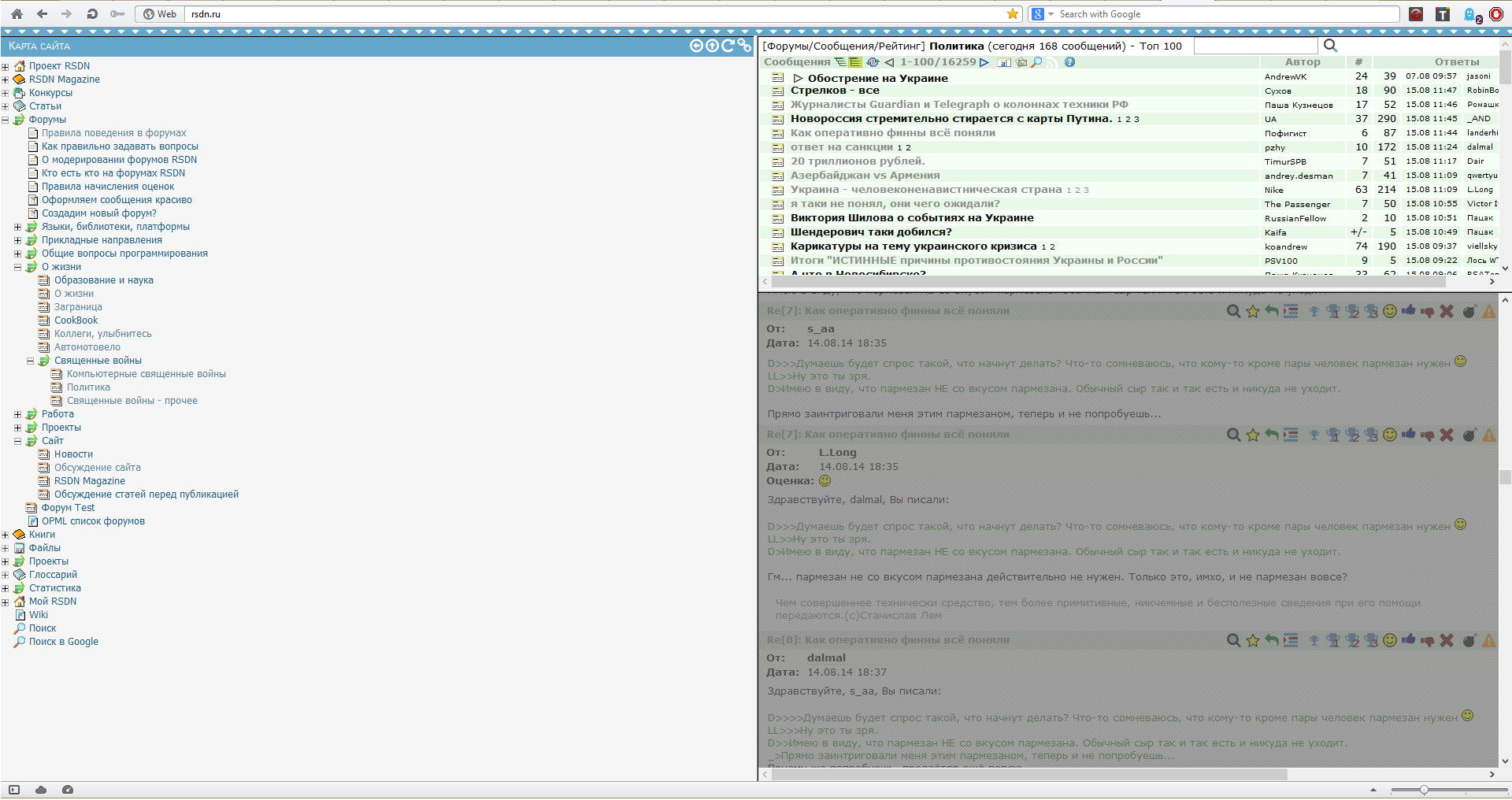Image resolution: width=1512 pixels, height=800 pixels.
Task: Collapse the Форумы tree node
Action: tap(6, 120)
